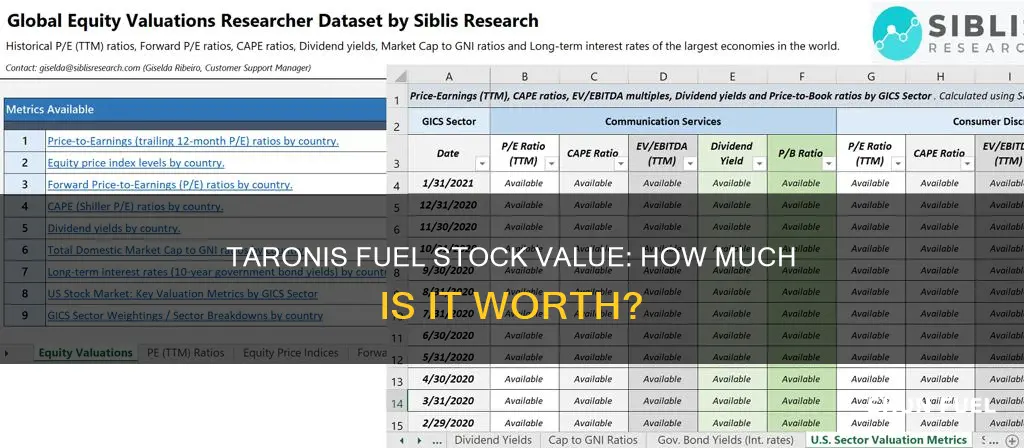This screenshot has width=1024, height=448.
Task: Select column H header
Action: (940, 76)
